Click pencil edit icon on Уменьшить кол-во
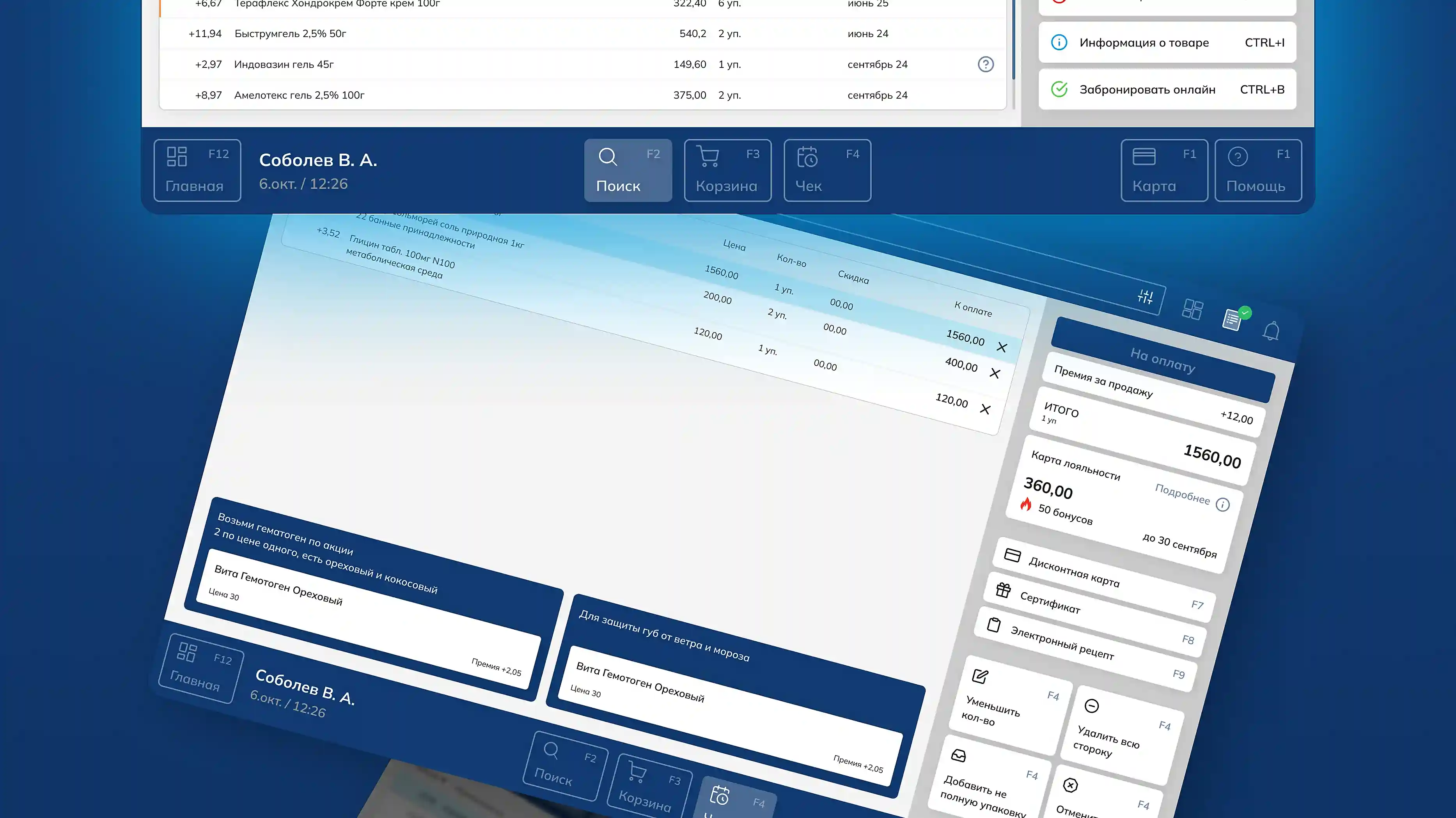 (980, 676)
